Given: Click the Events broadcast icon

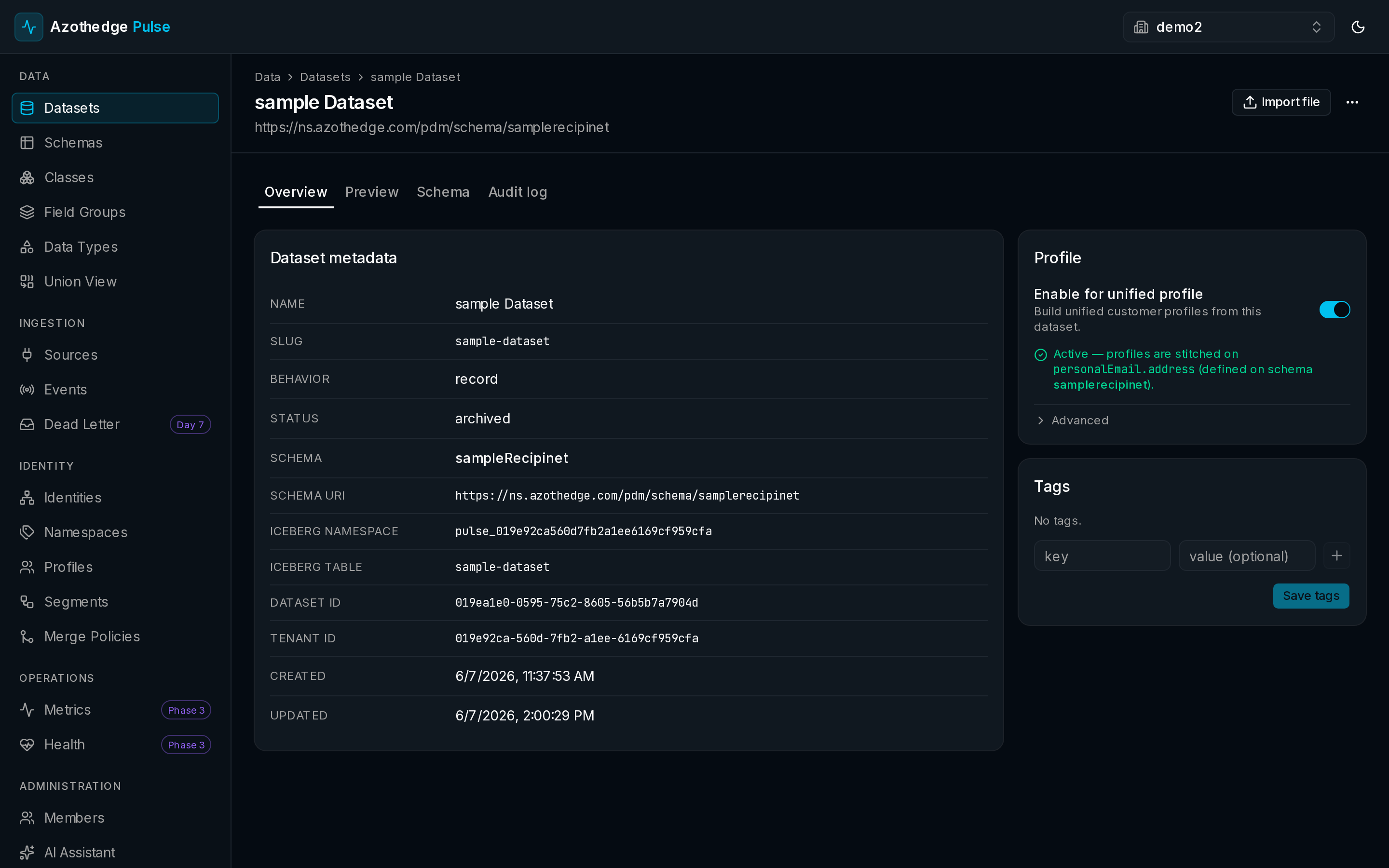Looking at the screenshot, I should [x=27, y=390].
